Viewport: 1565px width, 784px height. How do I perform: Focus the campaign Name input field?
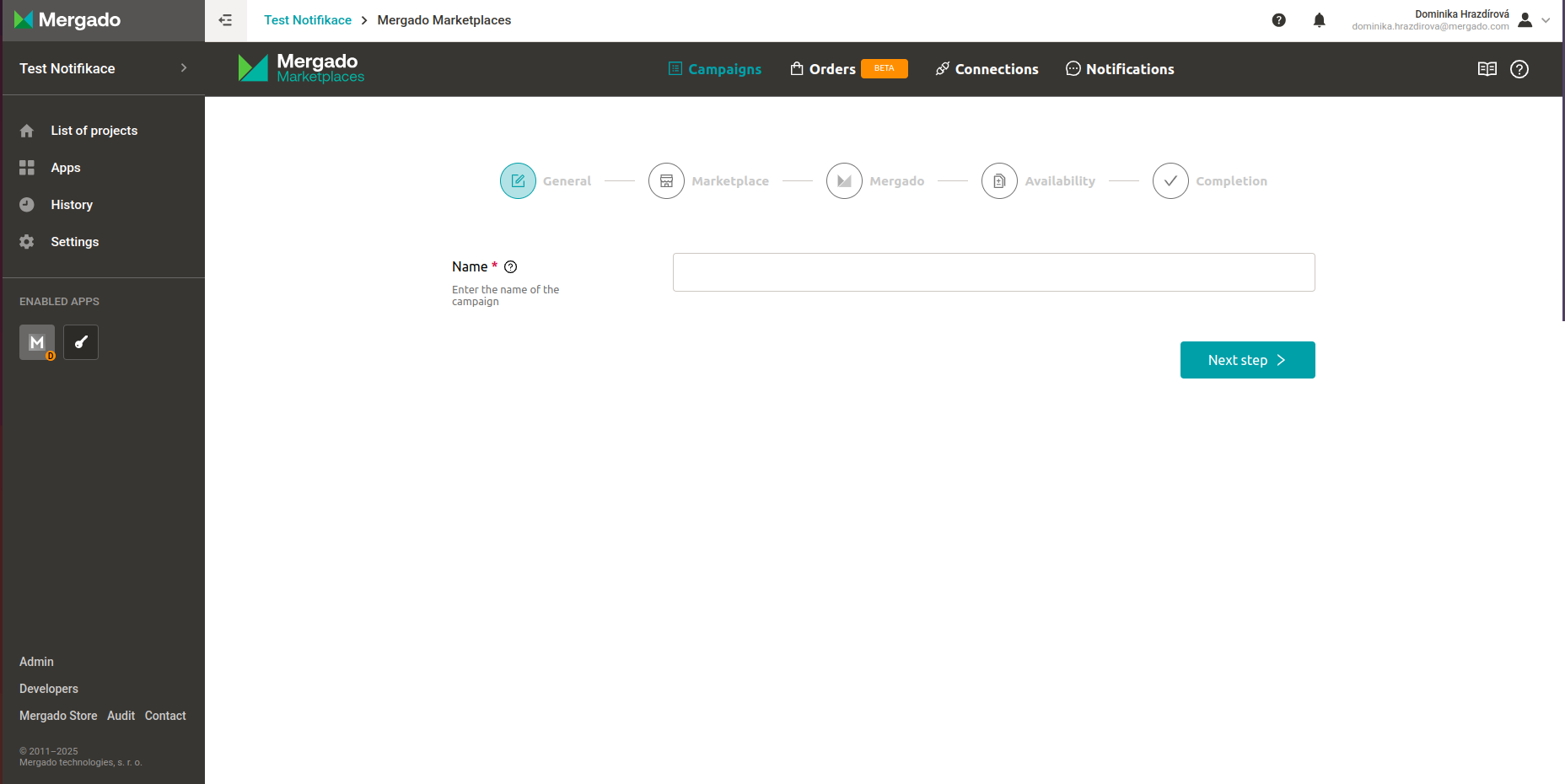993,272
